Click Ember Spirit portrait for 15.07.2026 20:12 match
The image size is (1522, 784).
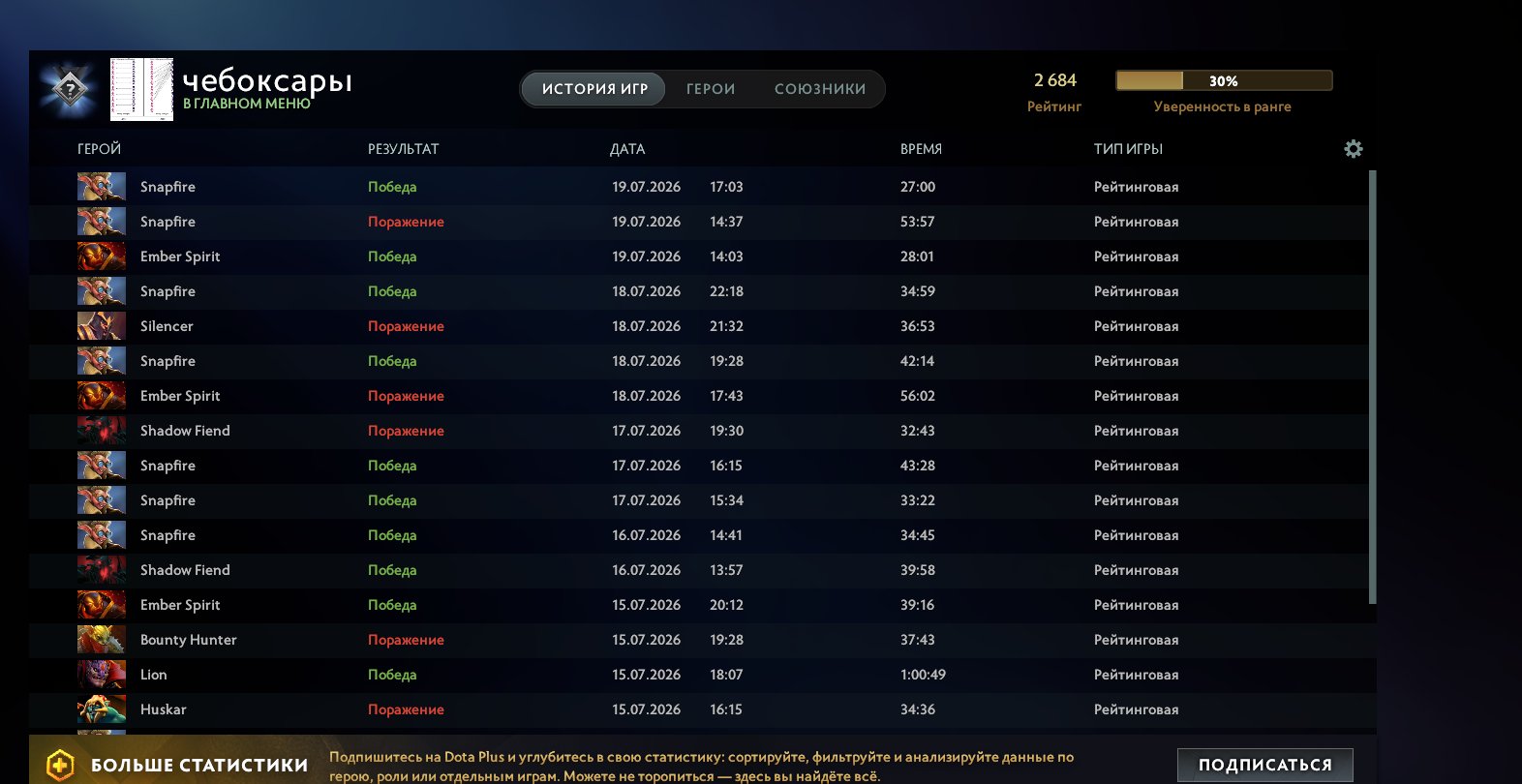point(102,604)
